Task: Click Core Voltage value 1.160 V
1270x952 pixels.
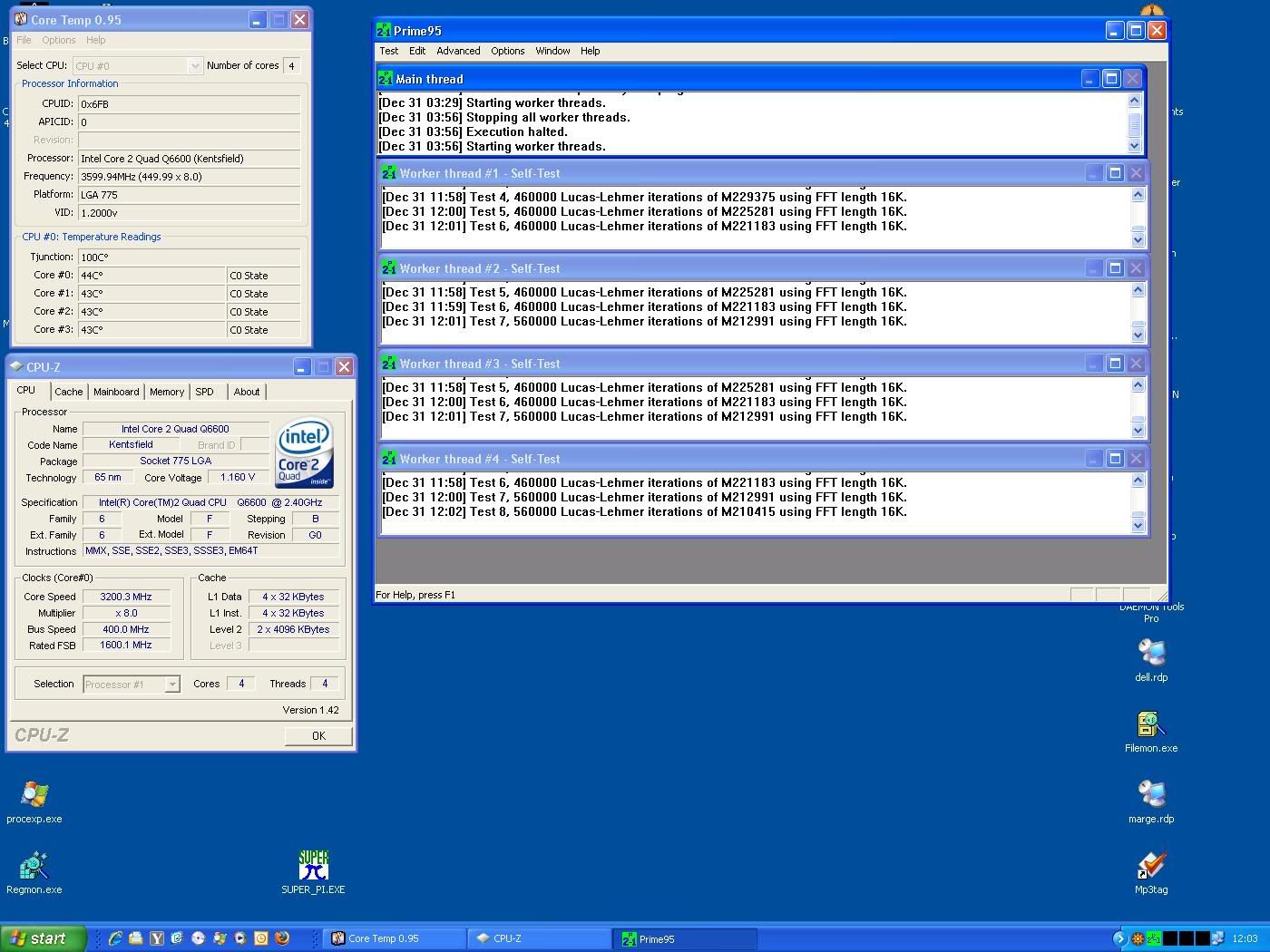Action: tap(238, 477)
